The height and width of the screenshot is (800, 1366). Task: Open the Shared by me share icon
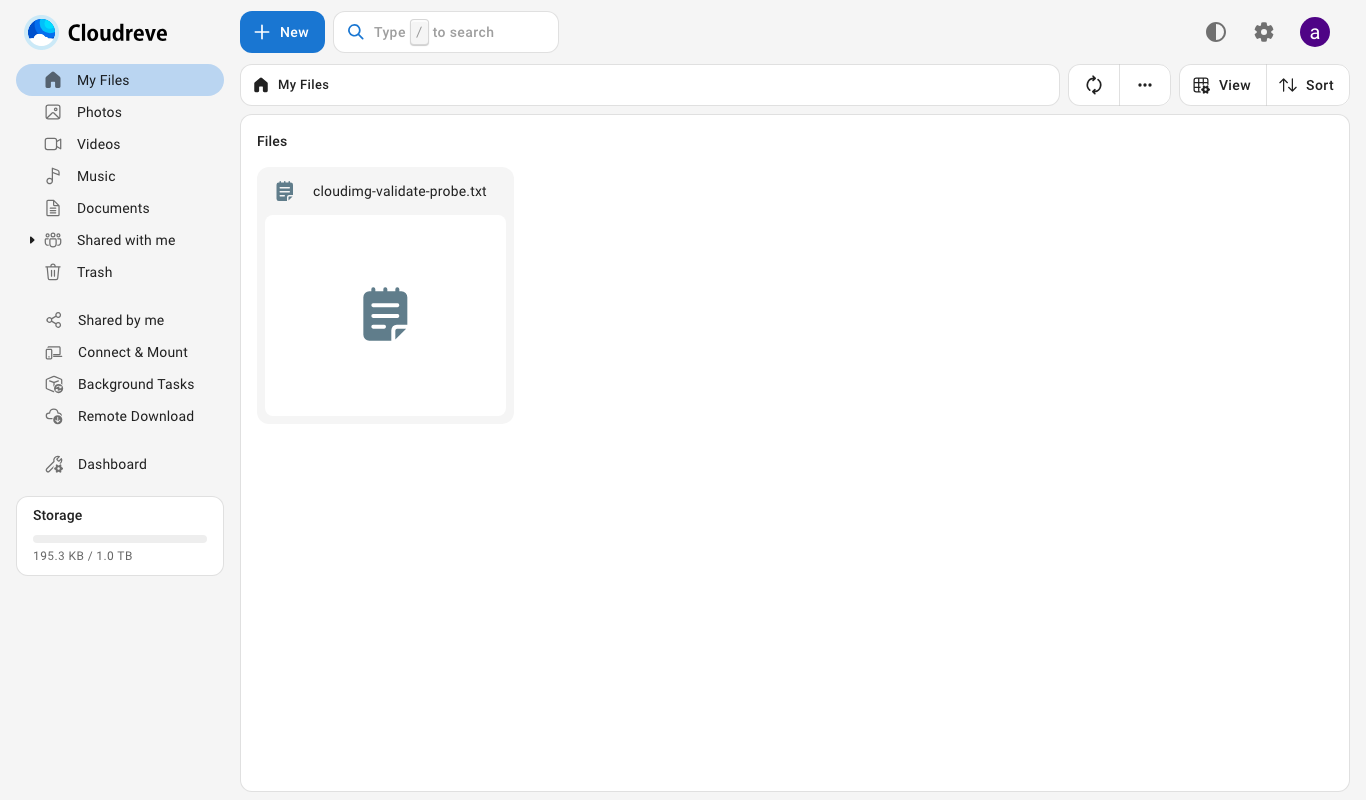click(x=54, y=320)
